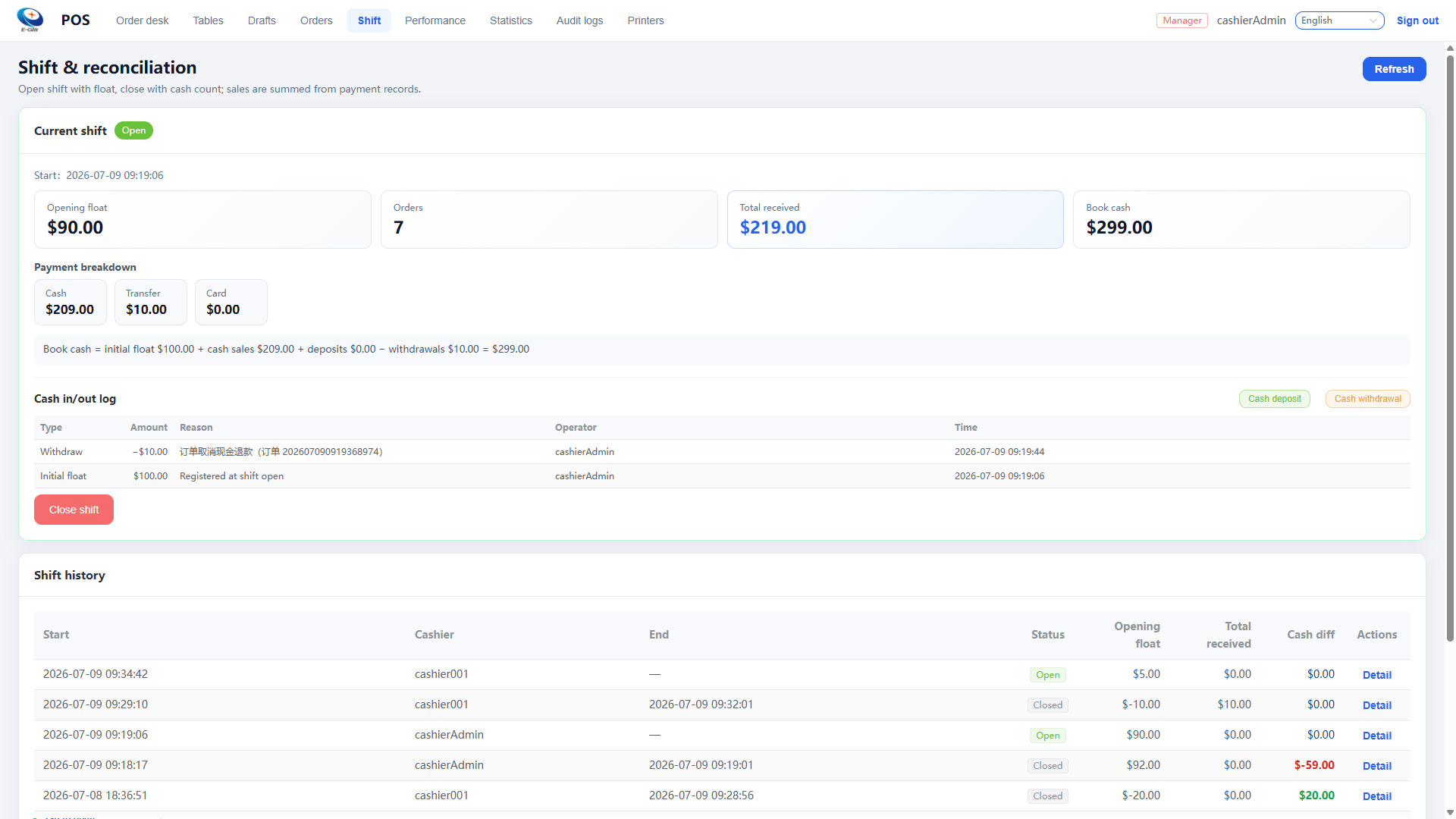This screenshot has height=819, width=1456.
Task: Open the Performance page
Action: point(435,20)
